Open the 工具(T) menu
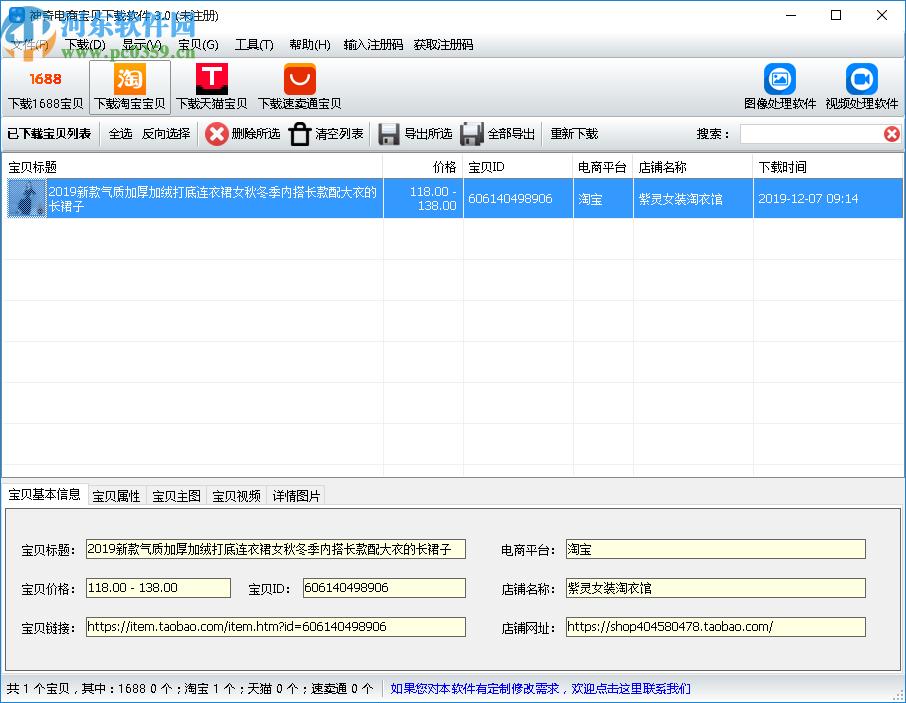The height and width of the screenshot is (703, 906). [x=254, y=45]
